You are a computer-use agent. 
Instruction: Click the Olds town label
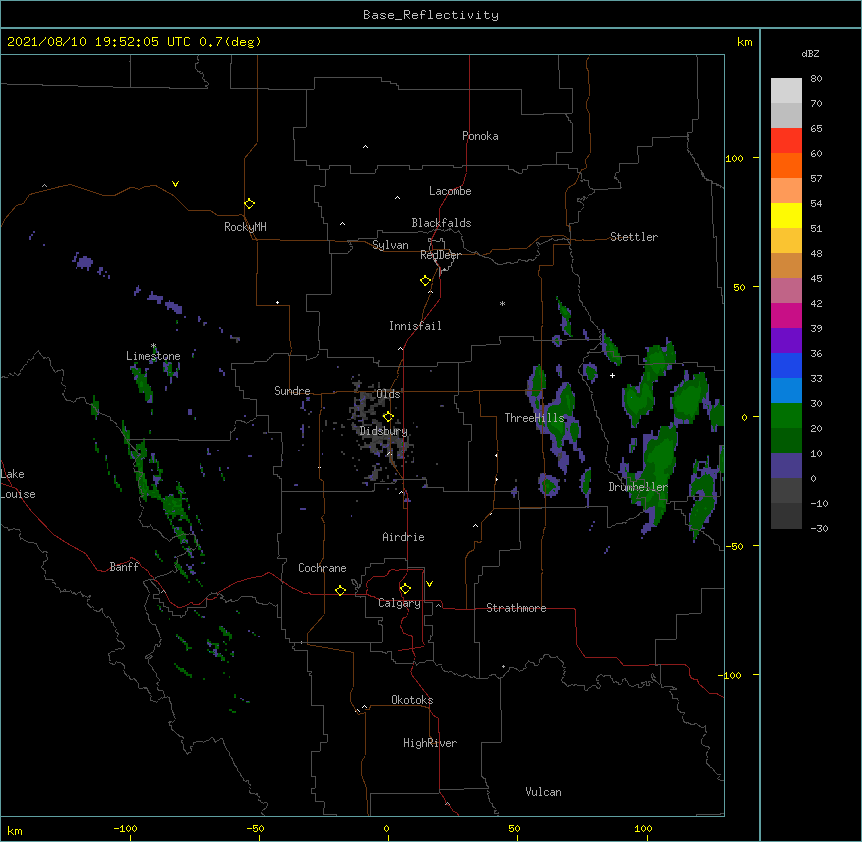[389, 394]
